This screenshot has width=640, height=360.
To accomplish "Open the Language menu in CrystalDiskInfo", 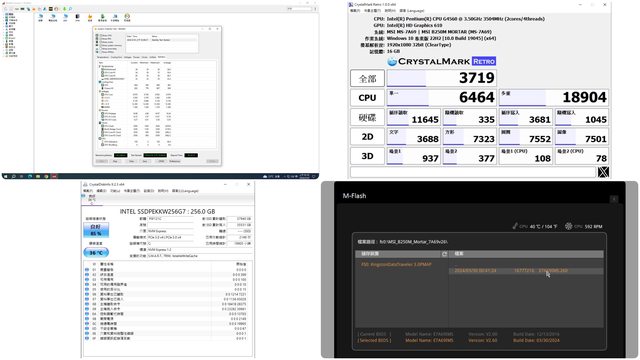I will tap(185, 191).
